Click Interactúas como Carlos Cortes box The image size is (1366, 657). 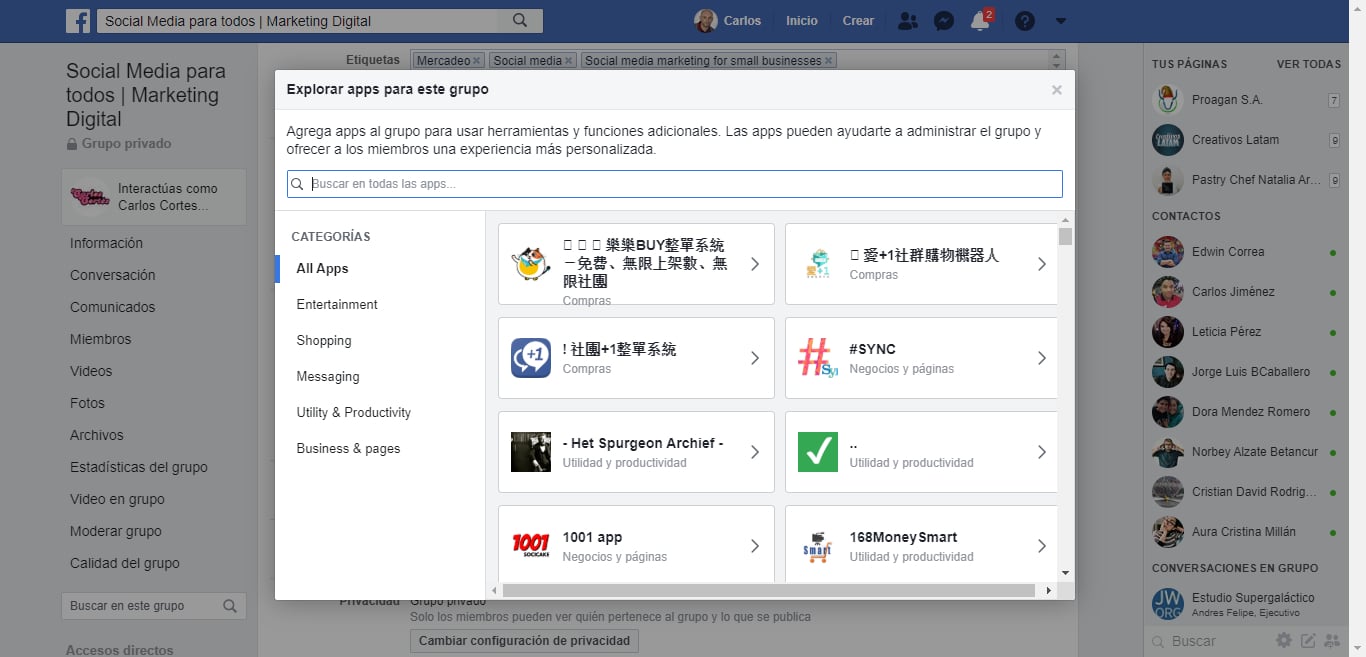[x=153, y=197]
